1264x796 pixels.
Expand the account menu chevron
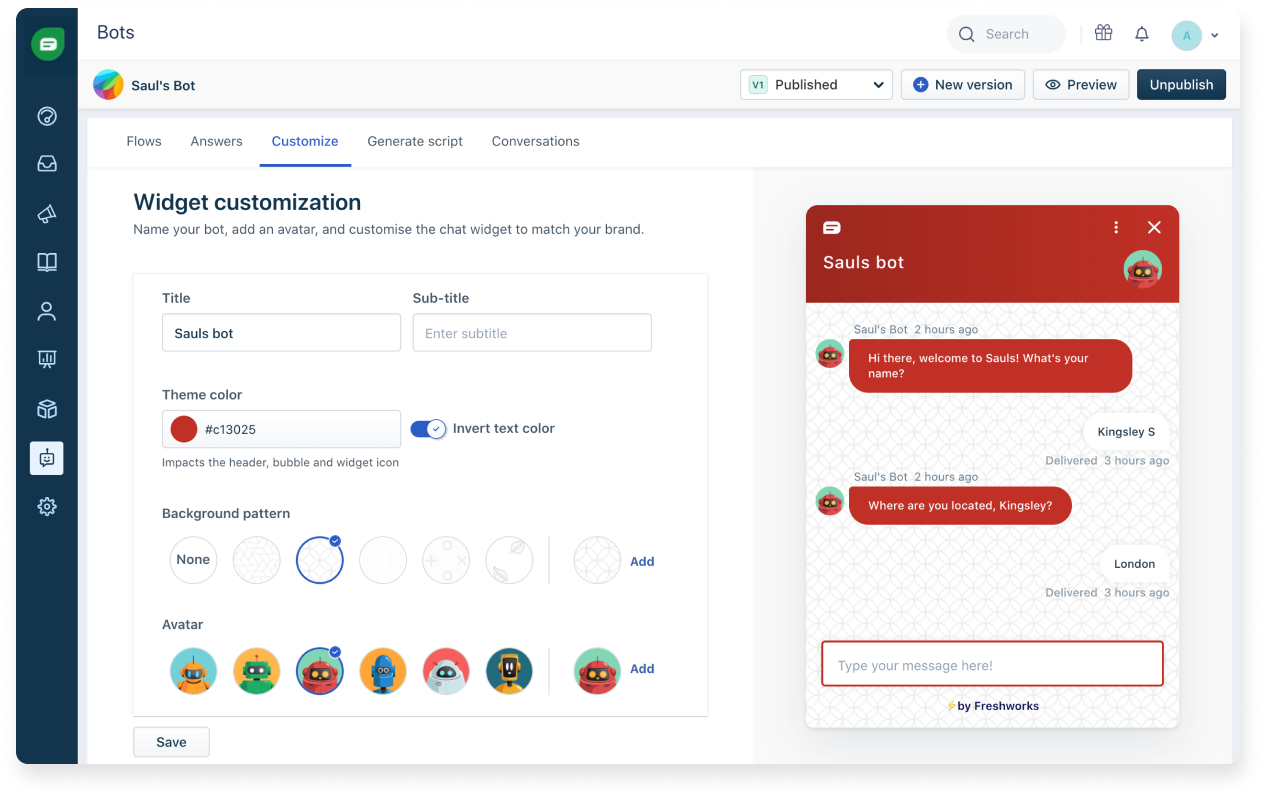pos(1215,36)
